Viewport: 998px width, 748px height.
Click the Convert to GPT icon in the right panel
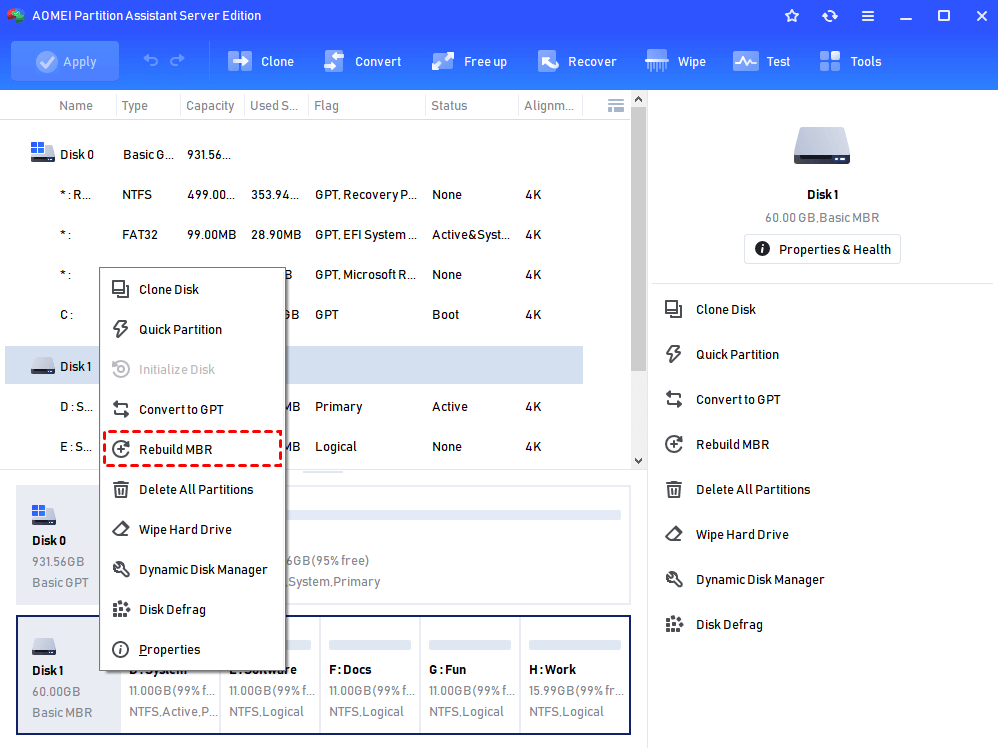pos(673,399)
